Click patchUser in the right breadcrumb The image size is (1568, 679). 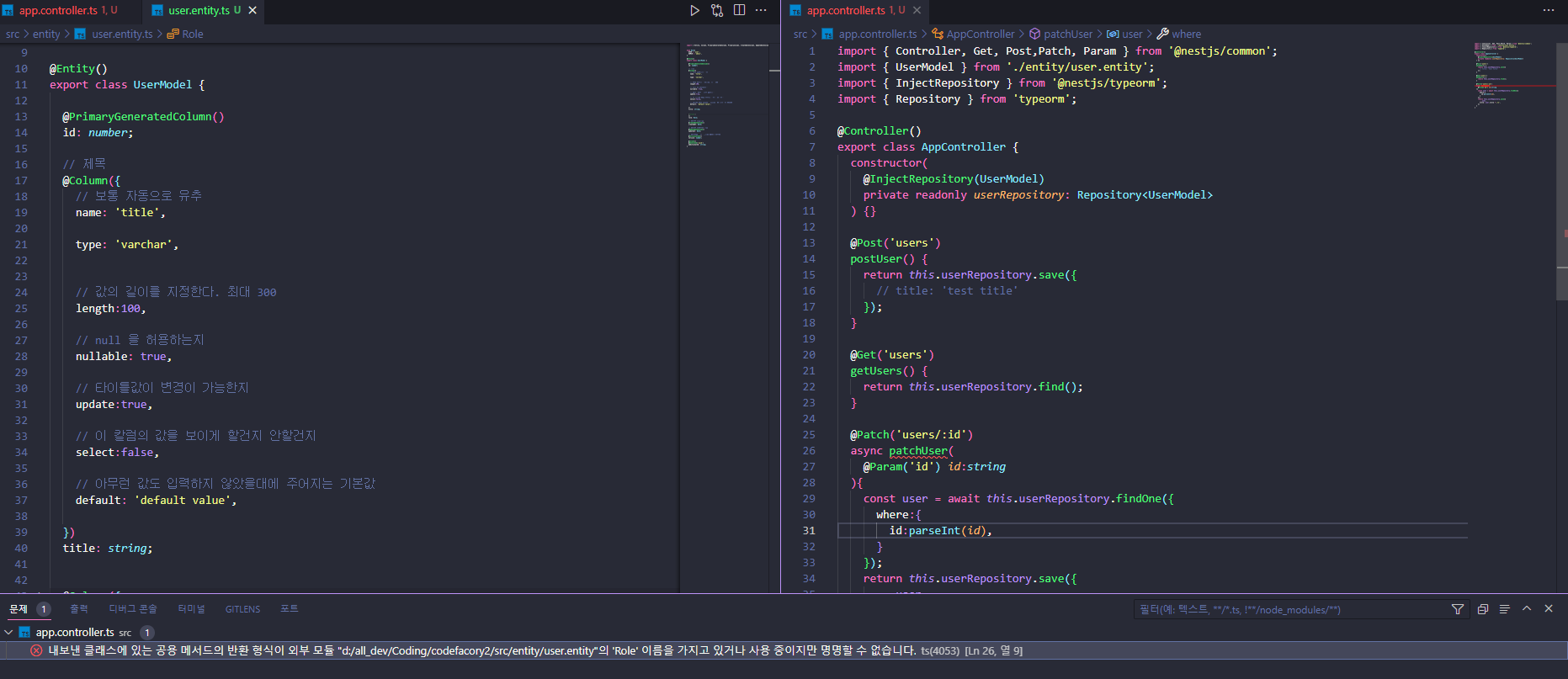(1068, 34)
